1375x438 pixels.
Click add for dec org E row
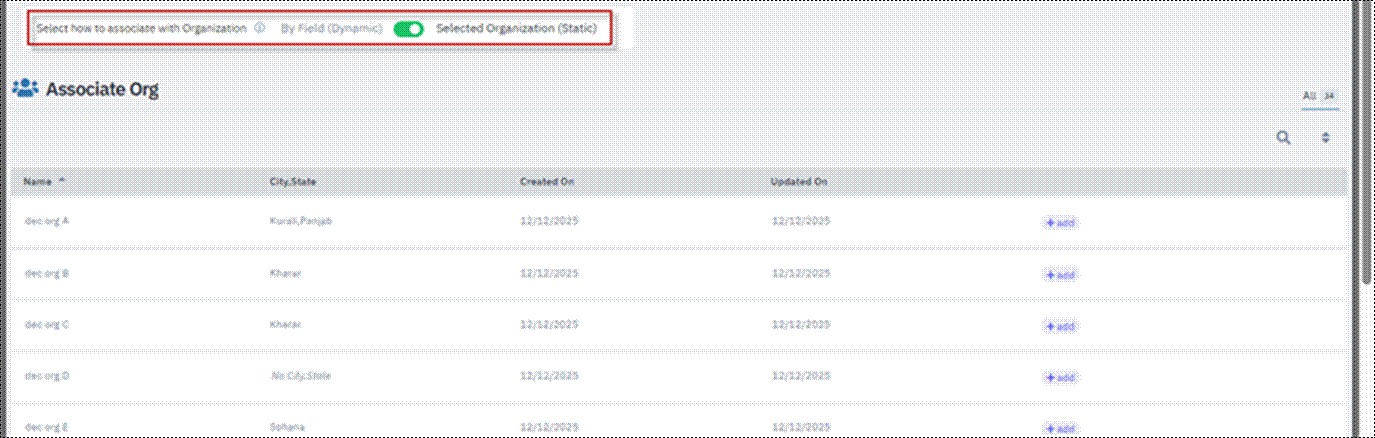coord(1060,429)
